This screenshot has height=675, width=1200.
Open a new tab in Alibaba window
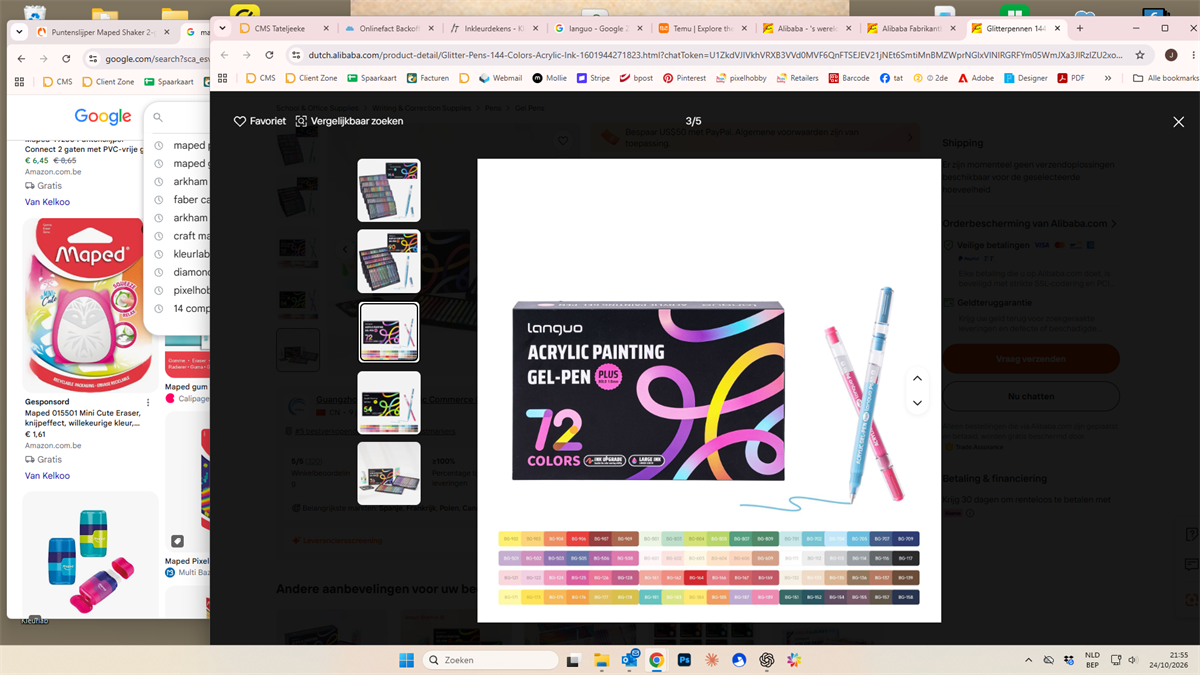click(x=1079, y=29)
